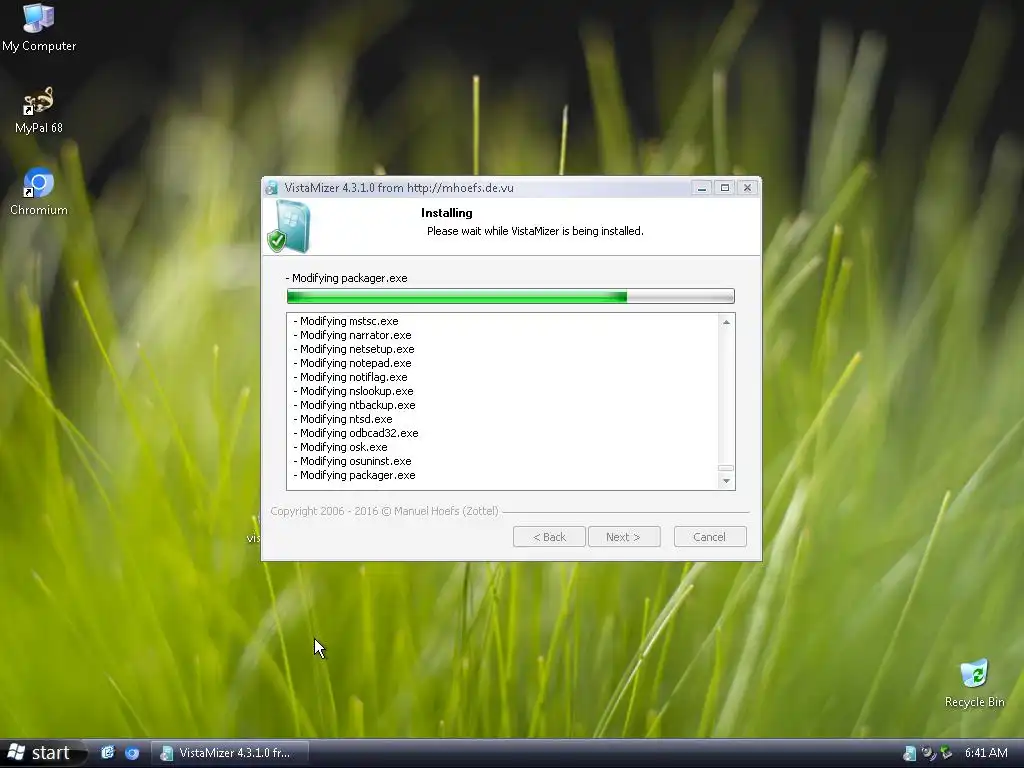This screenshot has height=768, width=1024.
Task: Select the 'Modifying osk.exe' log line
Action: click(340, 447)
